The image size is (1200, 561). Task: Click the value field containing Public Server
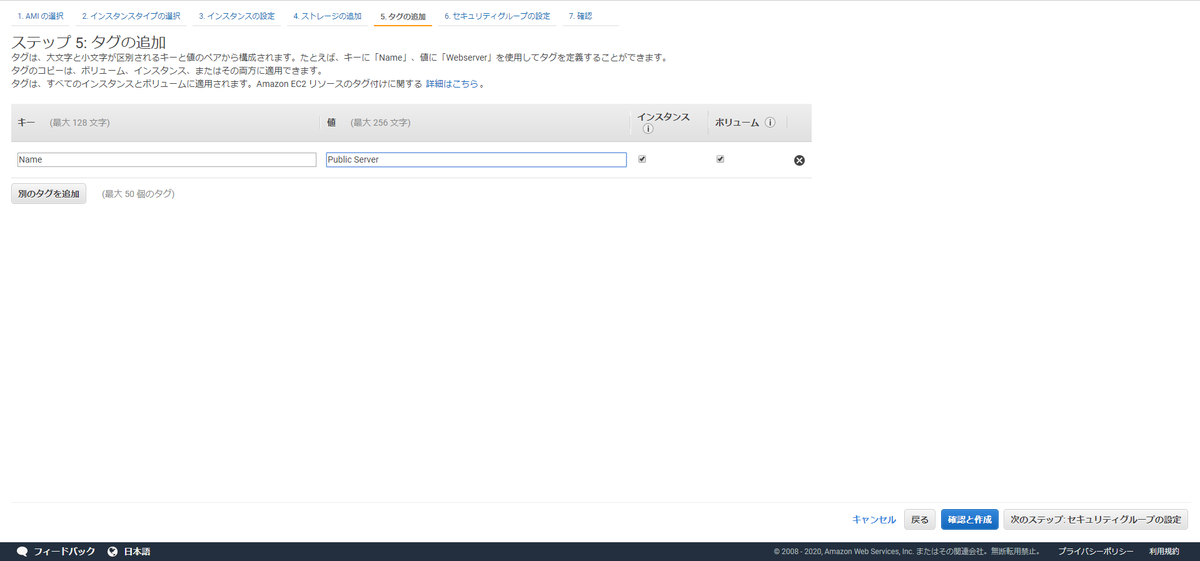tap(476, 159)
